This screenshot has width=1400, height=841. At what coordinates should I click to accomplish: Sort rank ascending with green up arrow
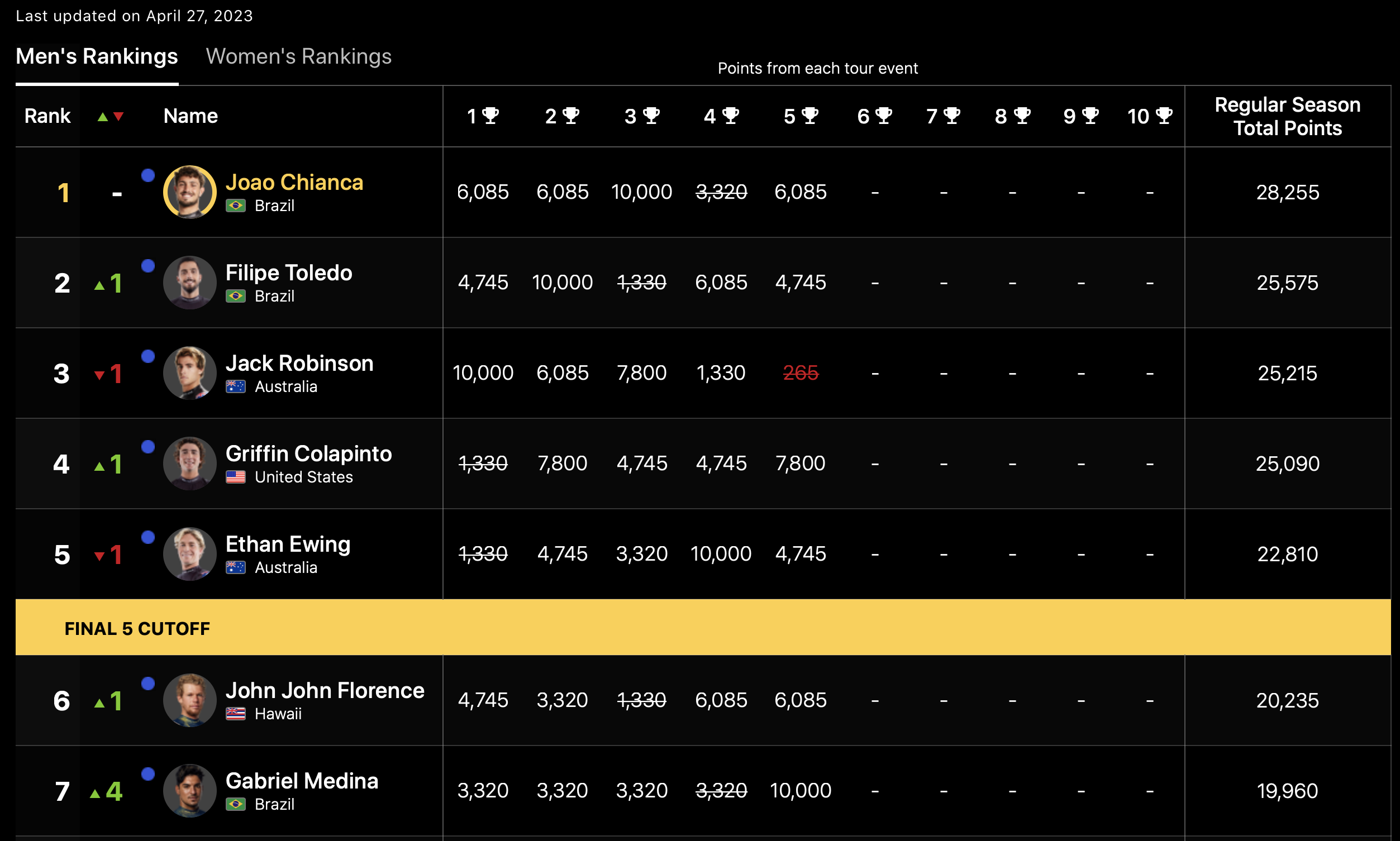(103, 117)
